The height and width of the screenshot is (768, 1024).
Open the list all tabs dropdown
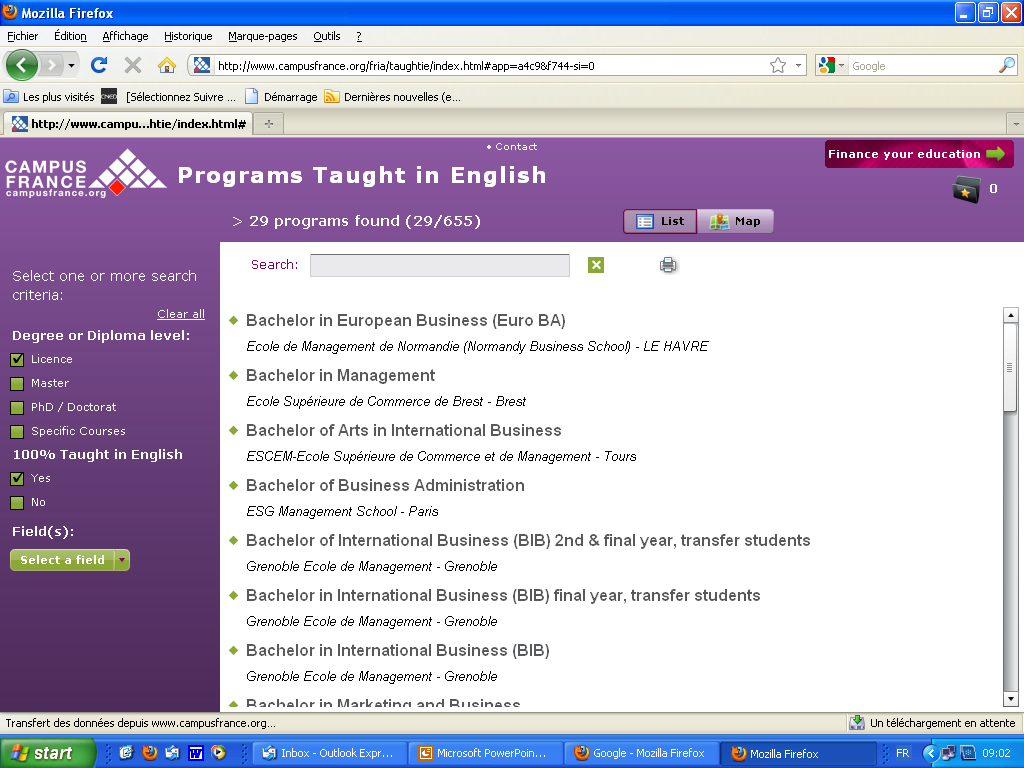point(1016,123)
